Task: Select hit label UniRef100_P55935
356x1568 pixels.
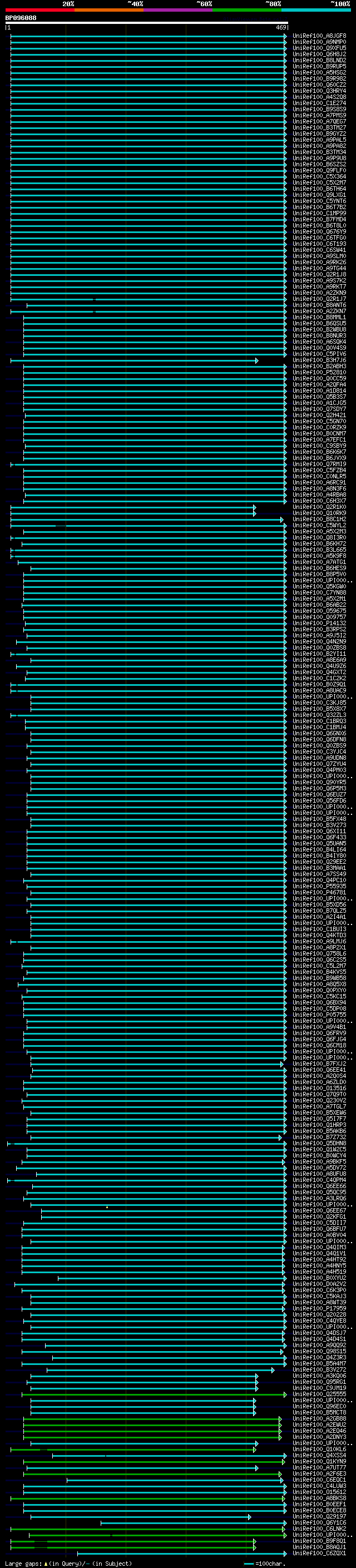Action: (x=319, y=886)
